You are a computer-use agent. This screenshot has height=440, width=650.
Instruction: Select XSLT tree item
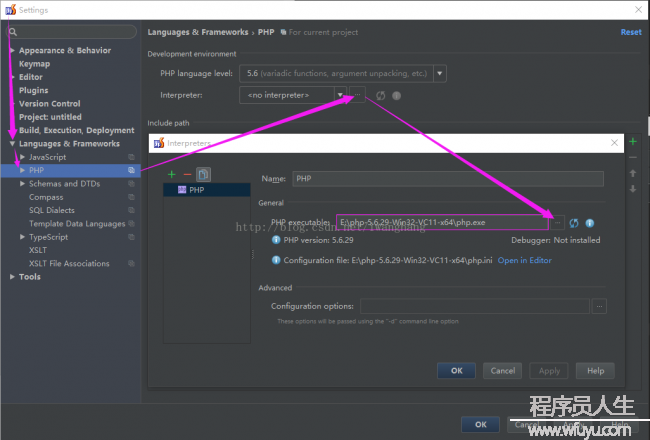pyautogui.click(x=38, y=250)
